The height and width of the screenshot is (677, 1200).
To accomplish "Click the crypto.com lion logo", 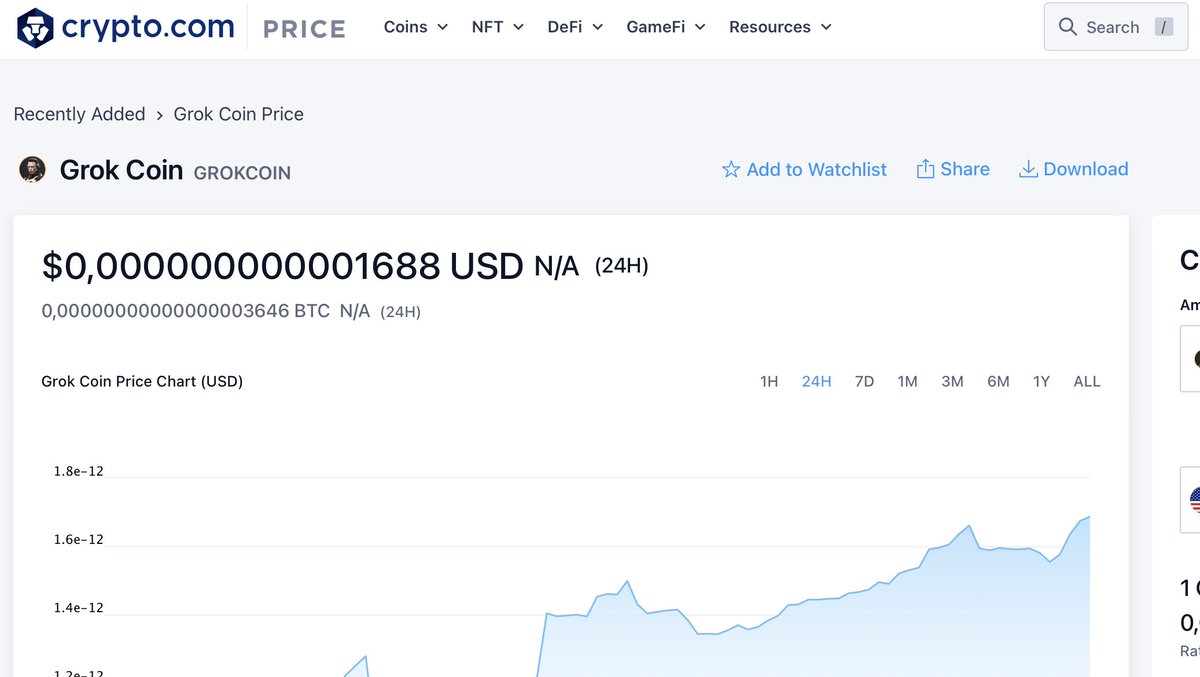I will 35,27.
